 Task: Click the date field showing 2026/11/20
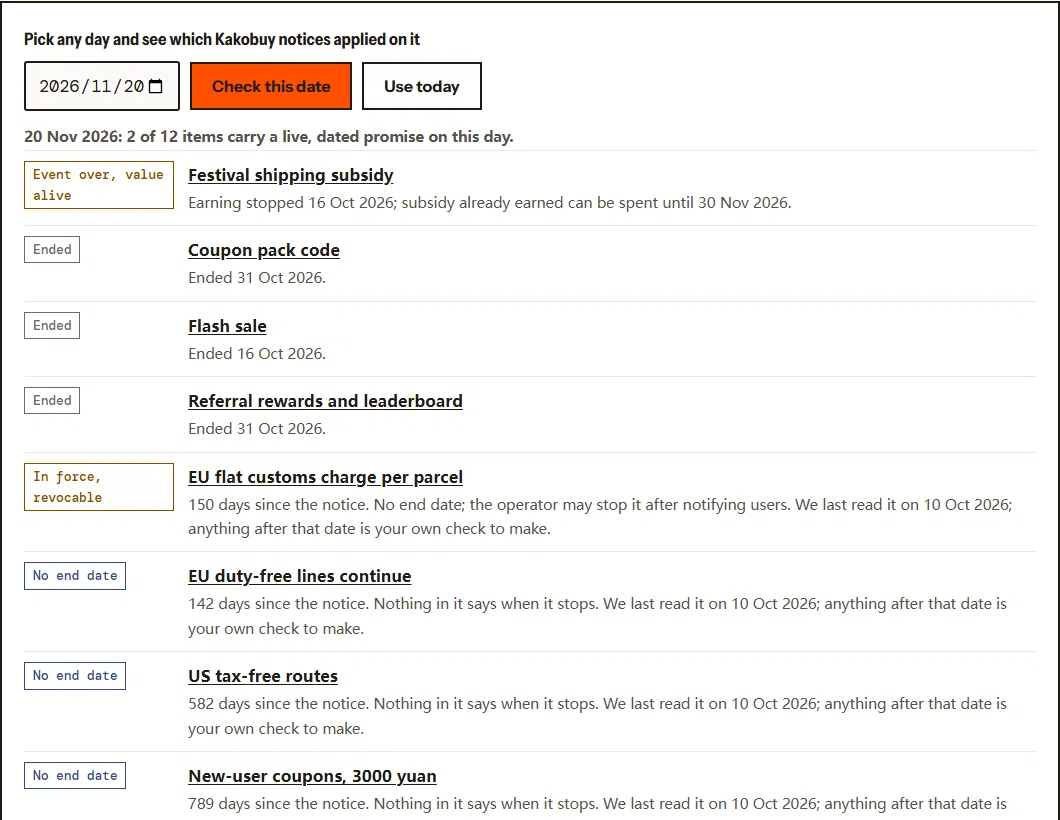pos(102,86)
